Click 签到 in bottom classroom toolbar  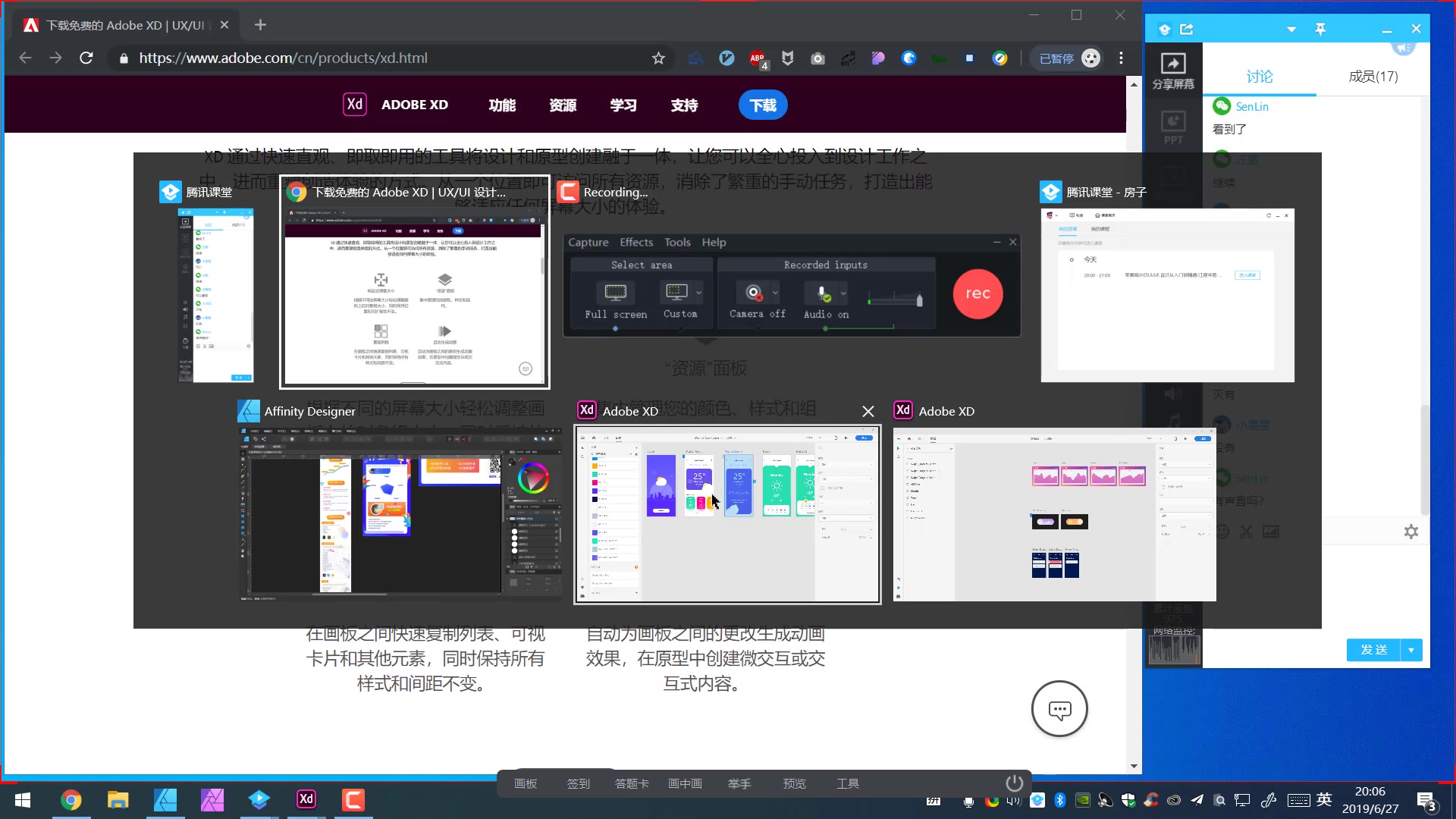click(579, 784)
